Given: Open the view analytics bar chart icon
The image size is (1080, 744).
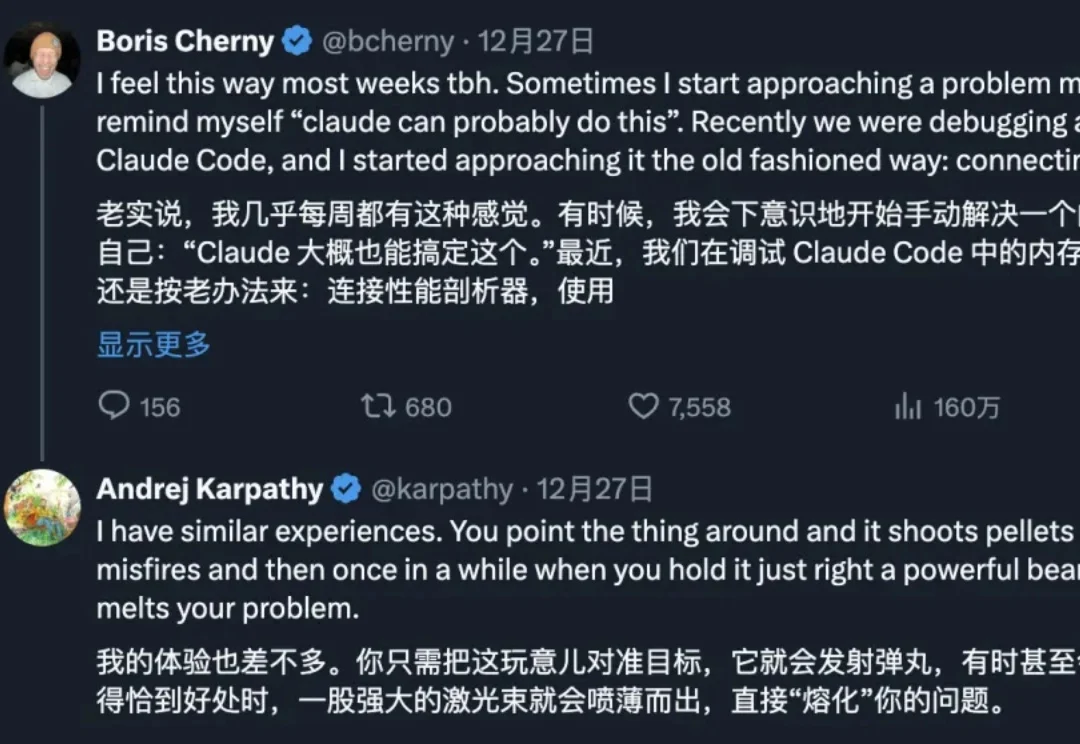Looking at the screenshot, I should click(x=908, y=406).
